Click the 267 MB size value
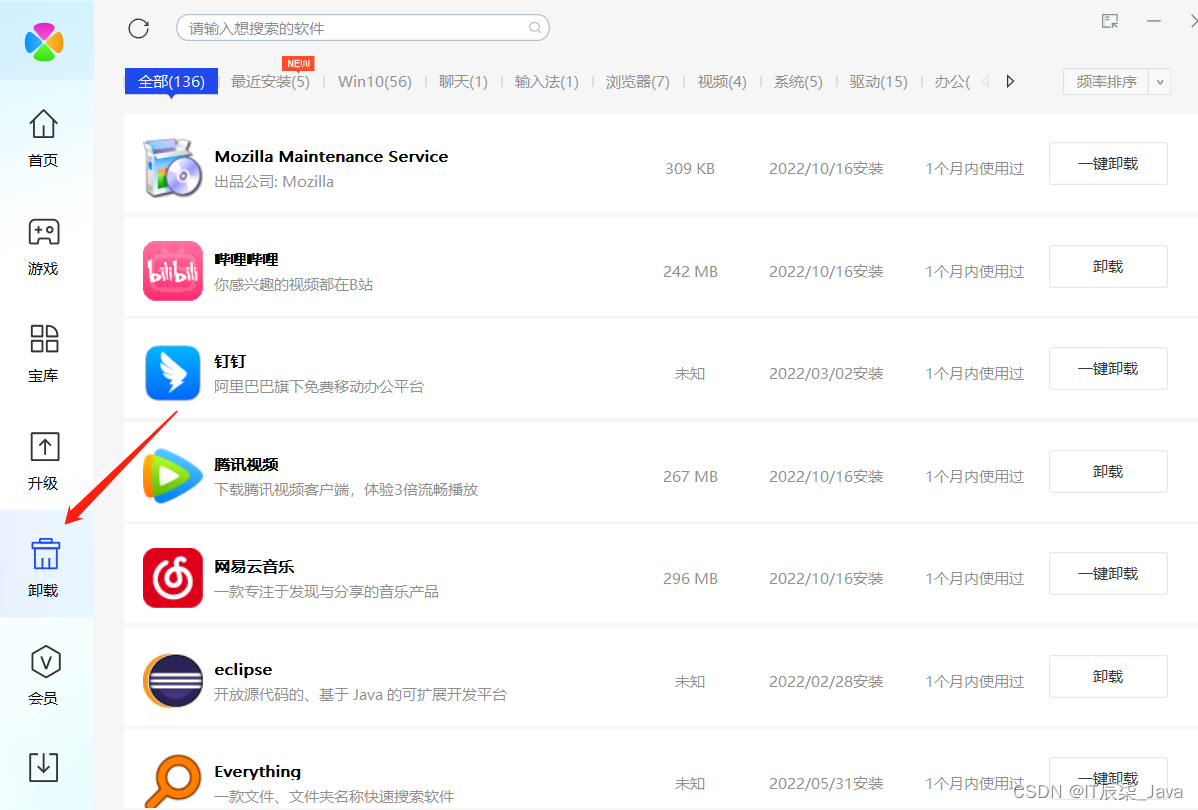1198x810 pixels. pyautogui.click(x=690, y=476)
